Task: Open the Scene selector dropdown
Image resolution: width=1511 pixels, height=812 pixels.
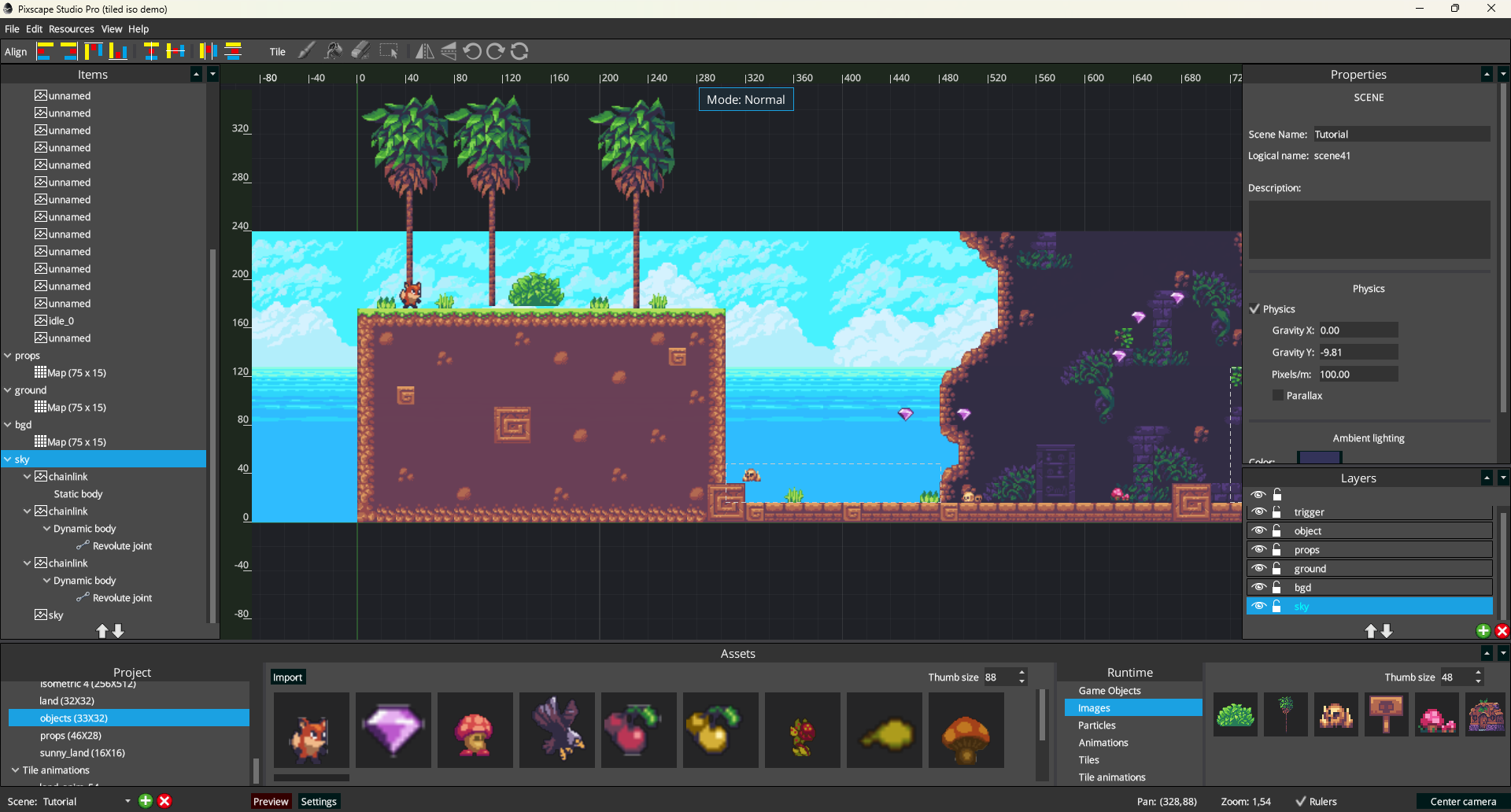Action: click(x=127, y=802)
